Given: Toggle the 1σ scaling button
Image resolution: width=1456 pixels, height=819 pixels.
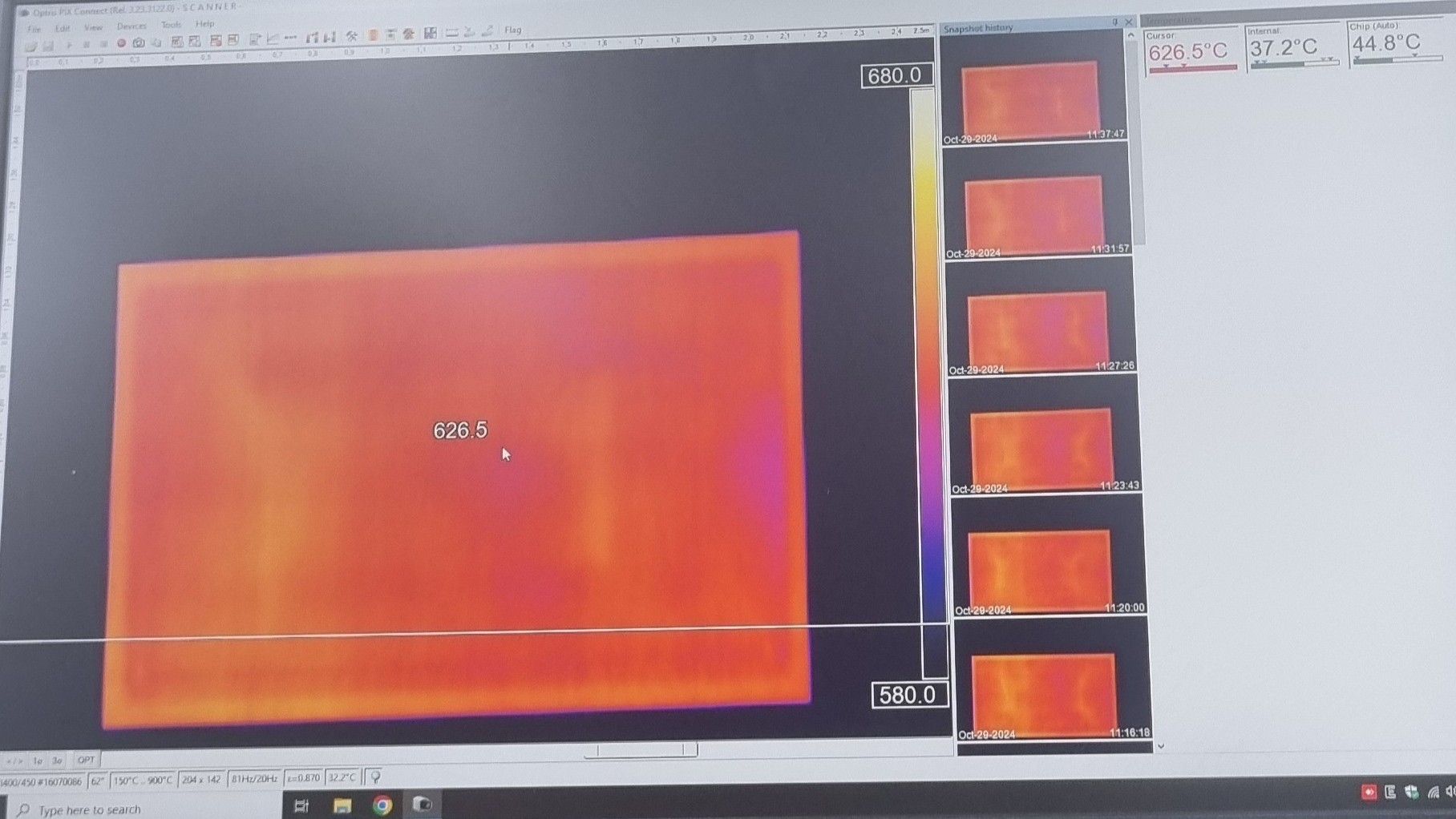Looking at the screenshot, I should (37, 760).
